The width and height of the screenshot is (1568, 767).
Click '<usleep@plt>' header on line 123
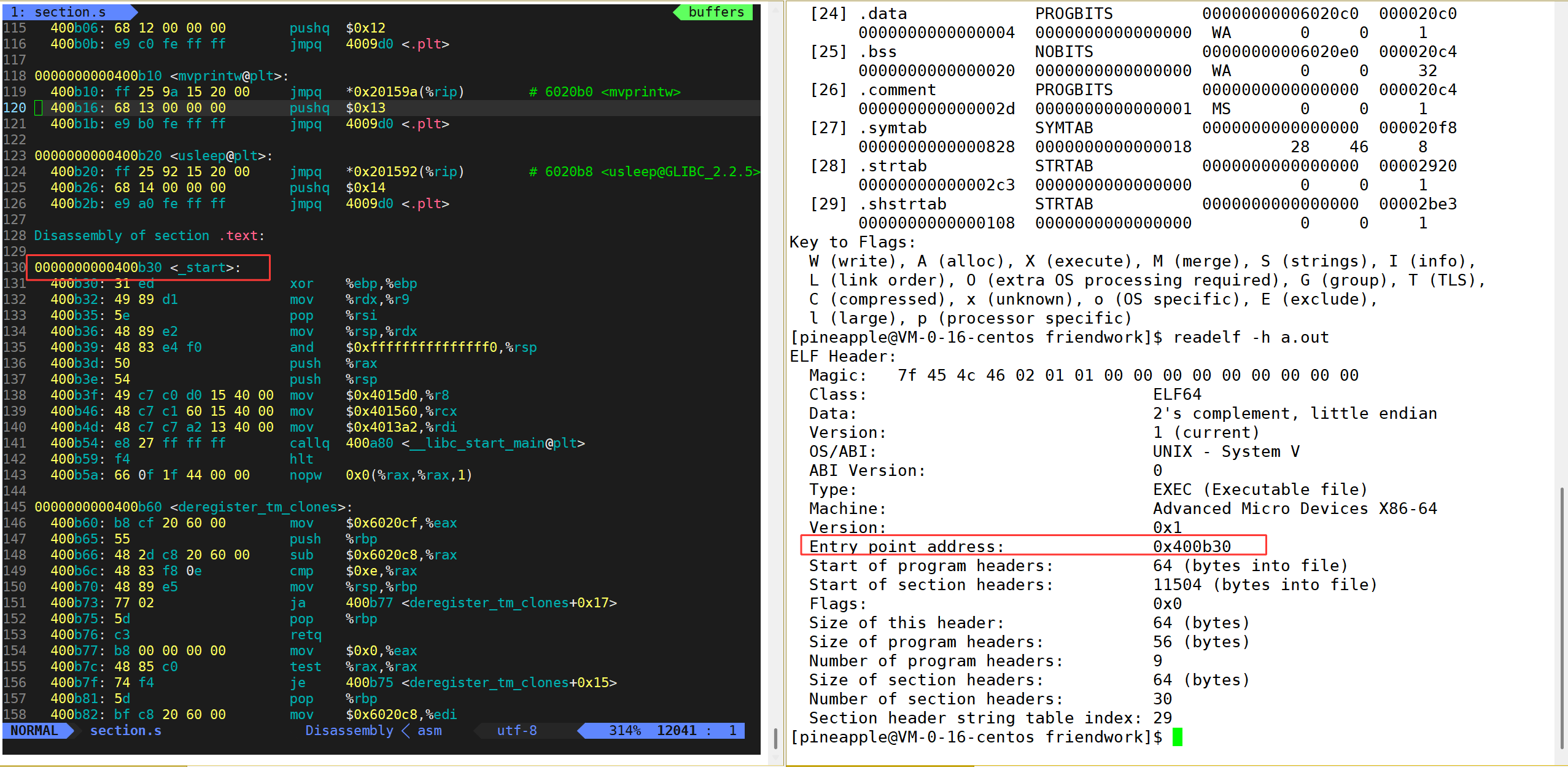tap(218, 155)
